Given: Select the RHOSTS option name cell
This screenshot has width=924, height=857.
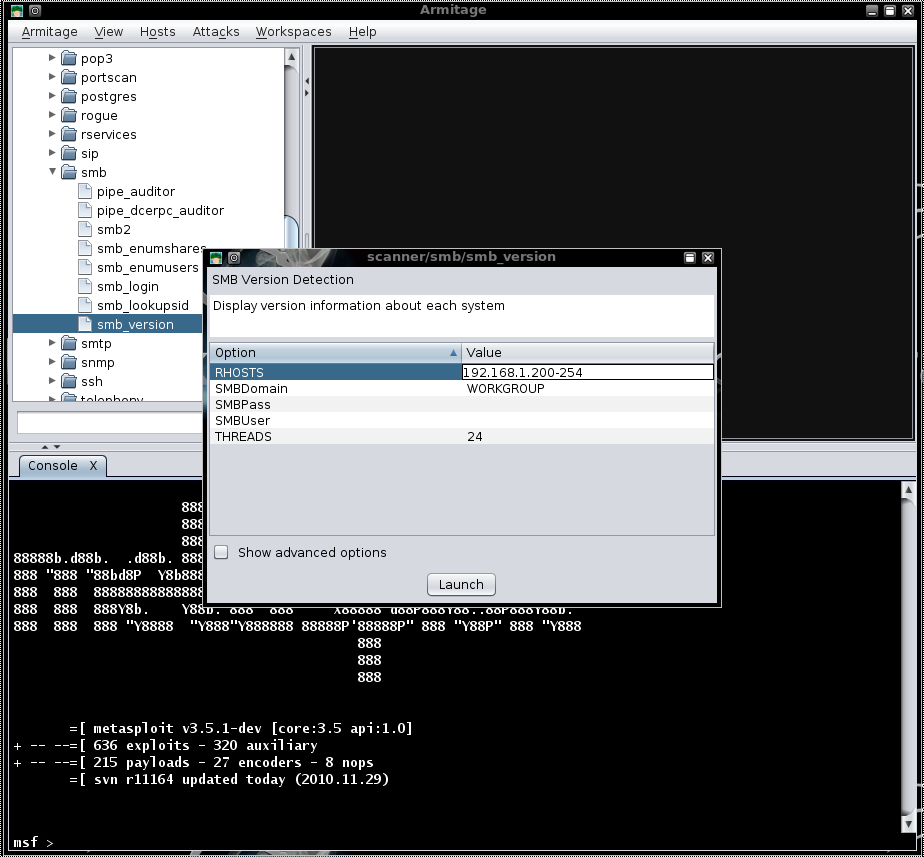Looking at the screenshot, I should [x=335, y=372].
